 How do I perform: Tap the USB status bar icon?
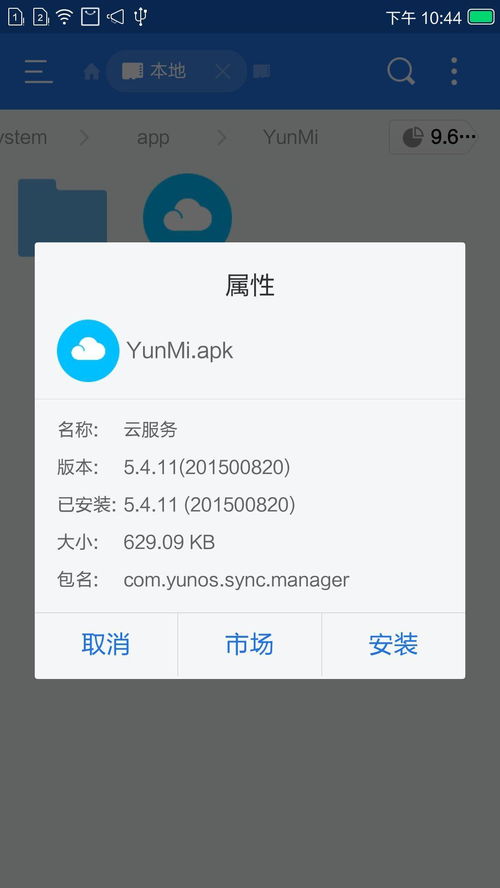click(x=140, y=17)
